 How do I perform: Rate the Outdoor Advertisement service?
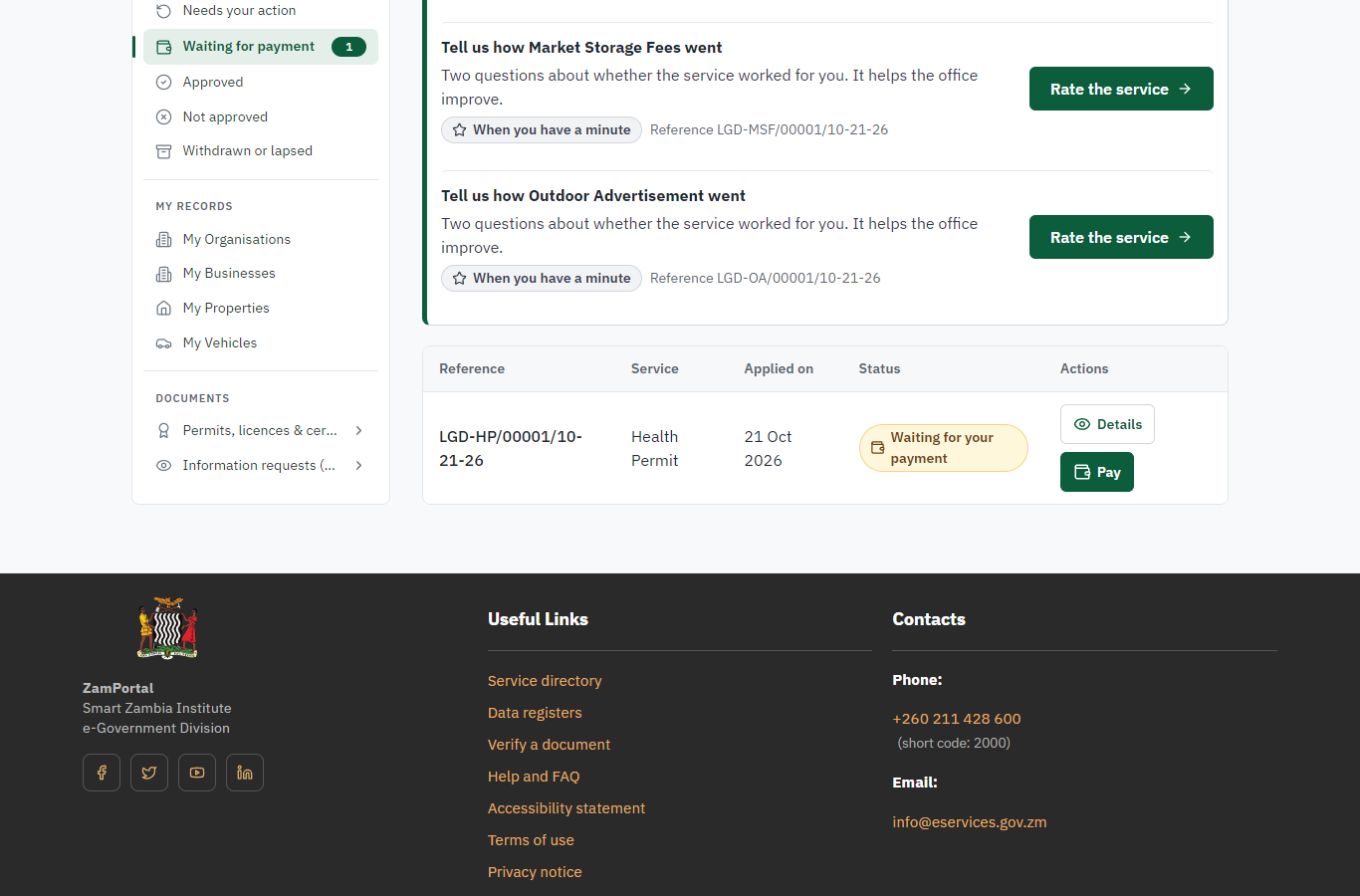(1121, 237)
